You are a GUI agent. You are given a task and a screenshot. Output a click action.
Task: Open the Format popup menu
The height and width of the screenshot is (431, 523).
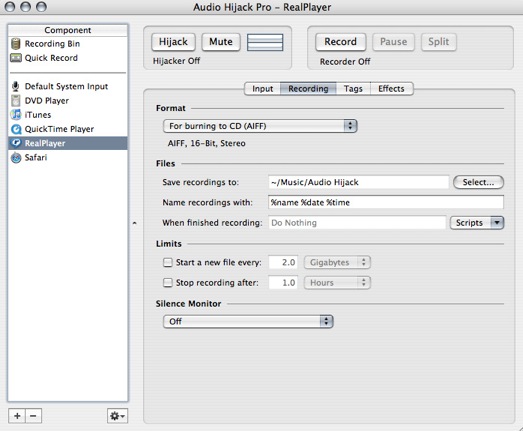pyautogui.click(x=260, y=126)
